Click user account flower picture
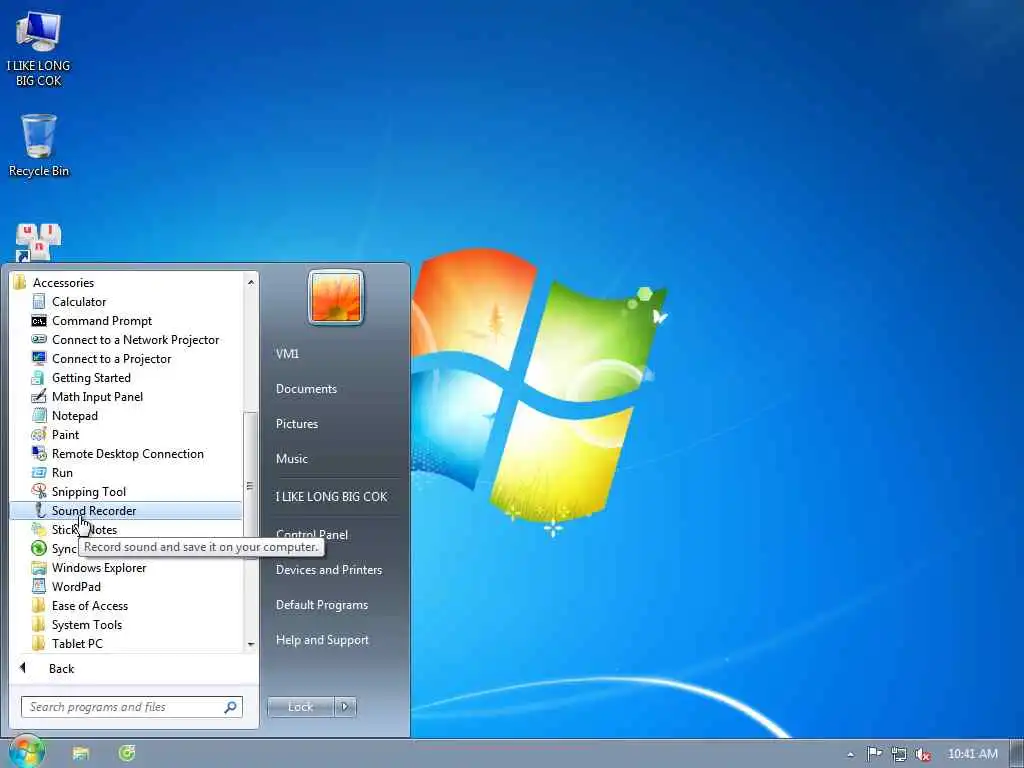1024x768 pixels. pos(336,297)
